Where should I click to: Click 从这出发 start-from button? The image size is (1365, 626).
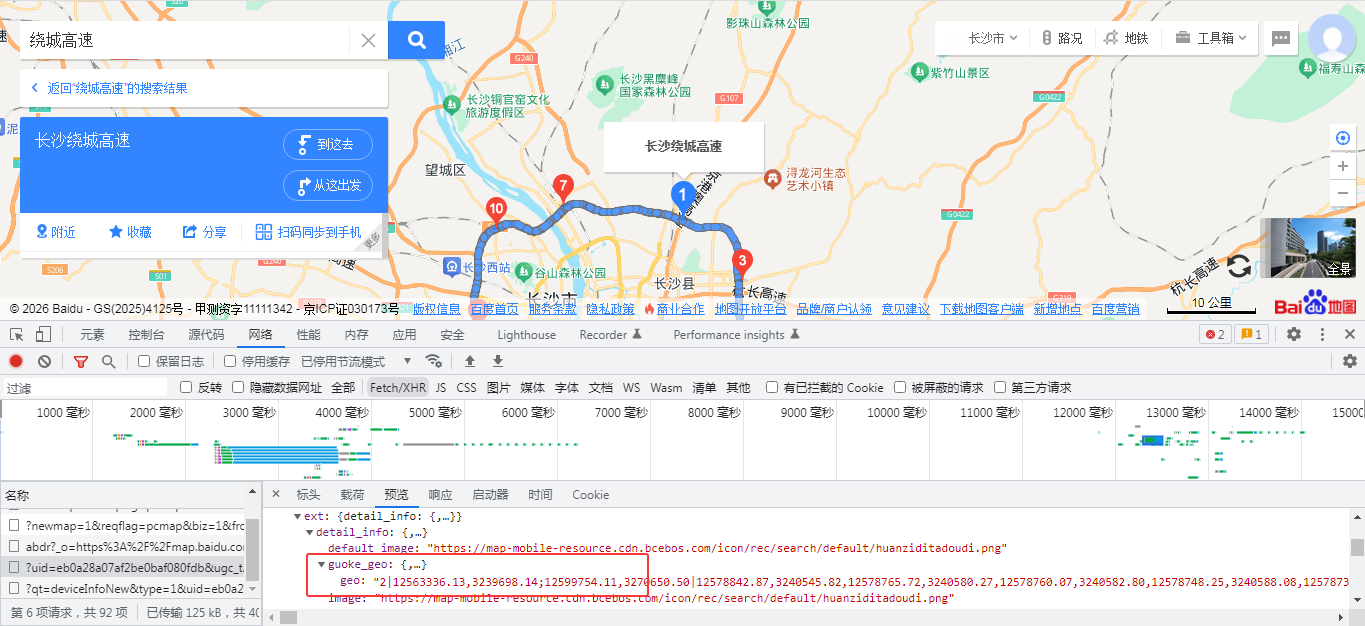click(328, 185)
